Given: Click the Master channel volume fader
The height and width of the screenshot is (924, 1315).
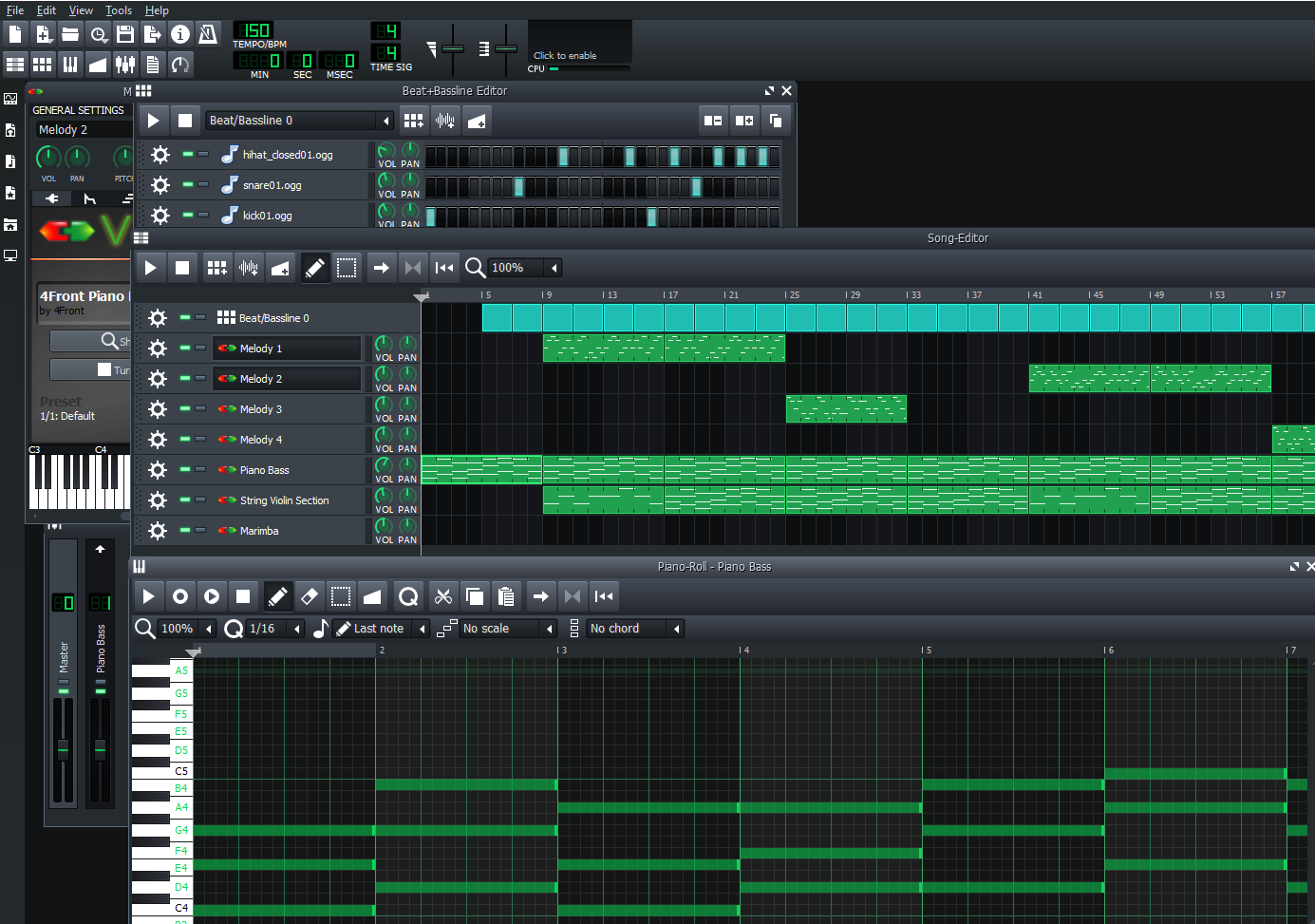Looking at the screenshot, I should 63,750.
